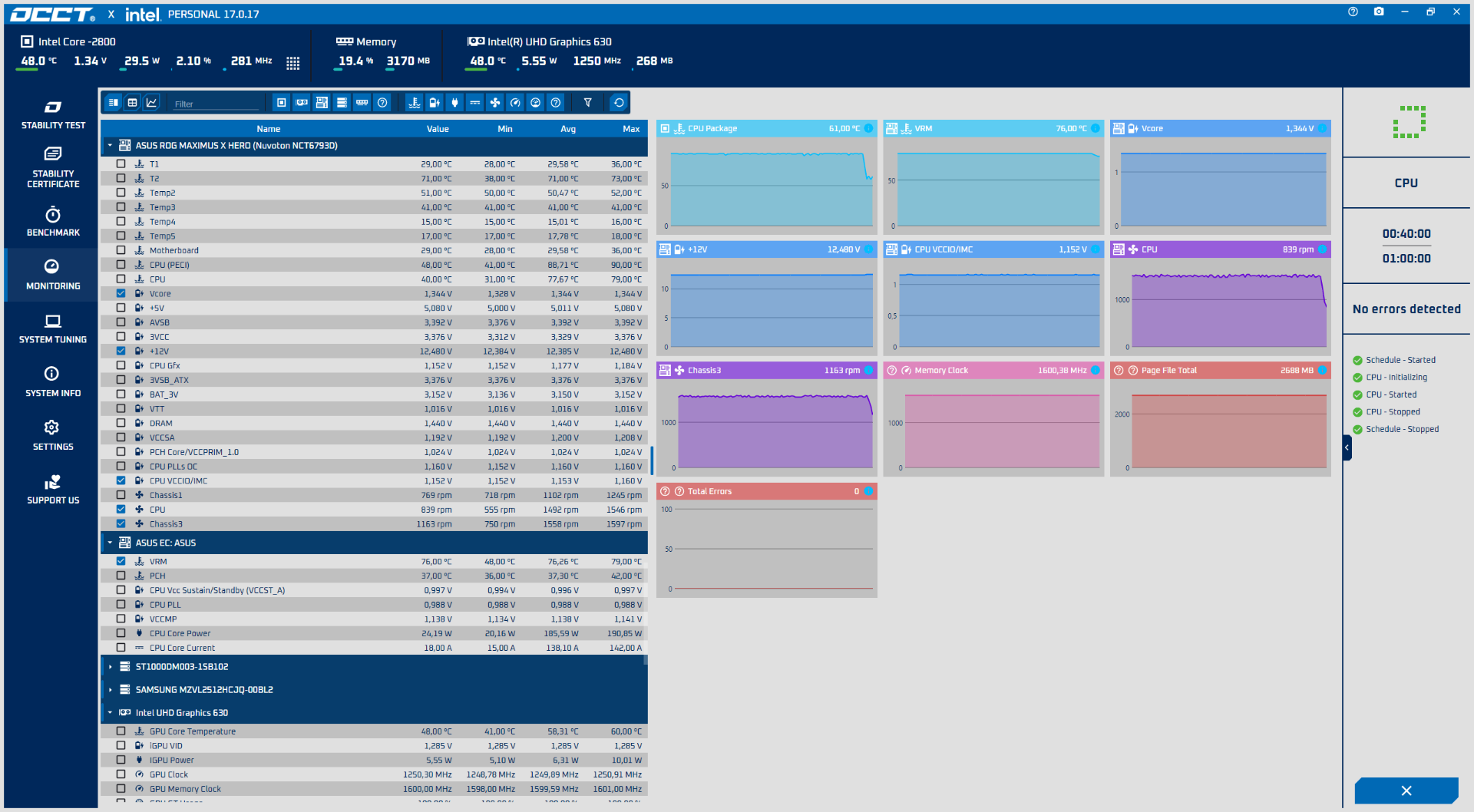Click the blue color dot on CPU Package graph
This screenshot has width=1474, height=812.
tap(869, 128)
